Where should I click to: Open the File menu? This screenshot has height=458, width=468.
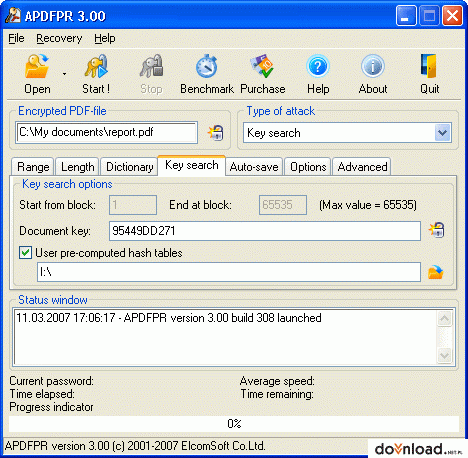pyautogui.click(x=16, y=38)
